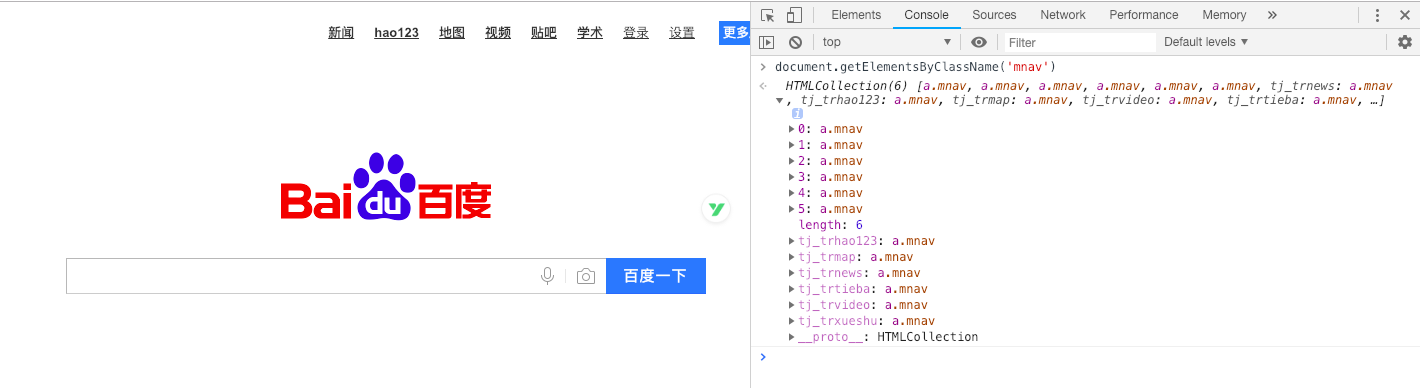Open the live expression eye icon
Image resolution: width=1420 pixels, height=388 pixels.
click(979, 42)
